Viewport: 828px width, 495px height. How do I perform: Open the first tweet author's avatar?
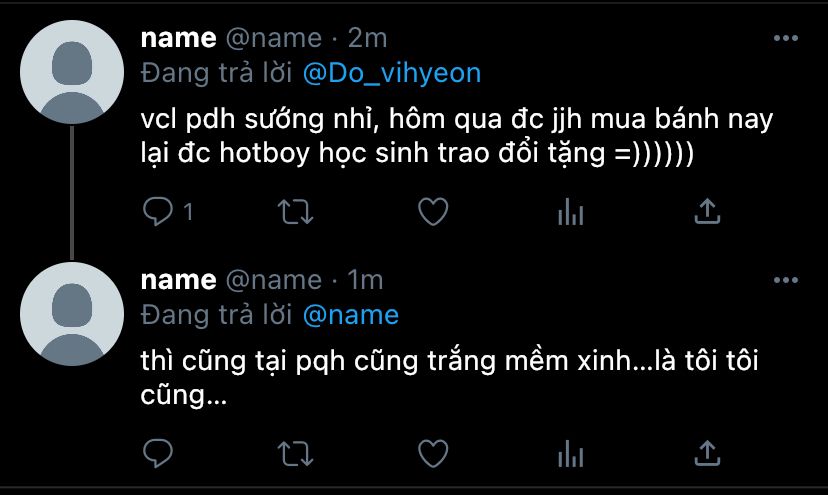[x=72, y=72]
